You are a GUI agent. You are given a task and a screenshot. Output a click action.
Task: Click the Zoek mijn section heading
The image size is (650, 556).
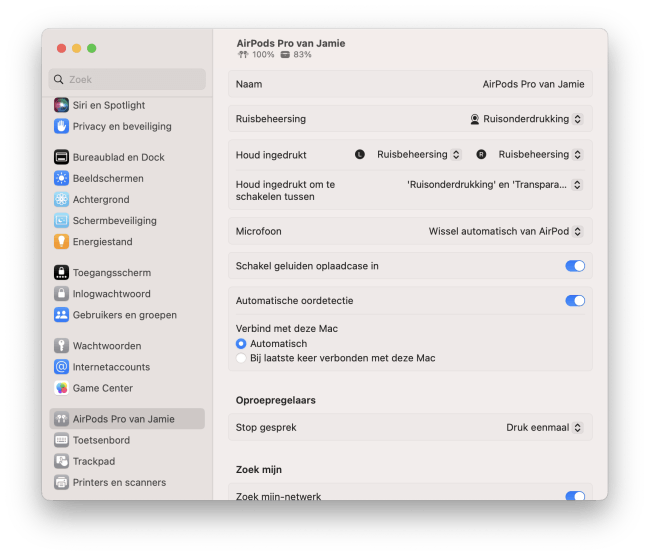coord(259,469)
